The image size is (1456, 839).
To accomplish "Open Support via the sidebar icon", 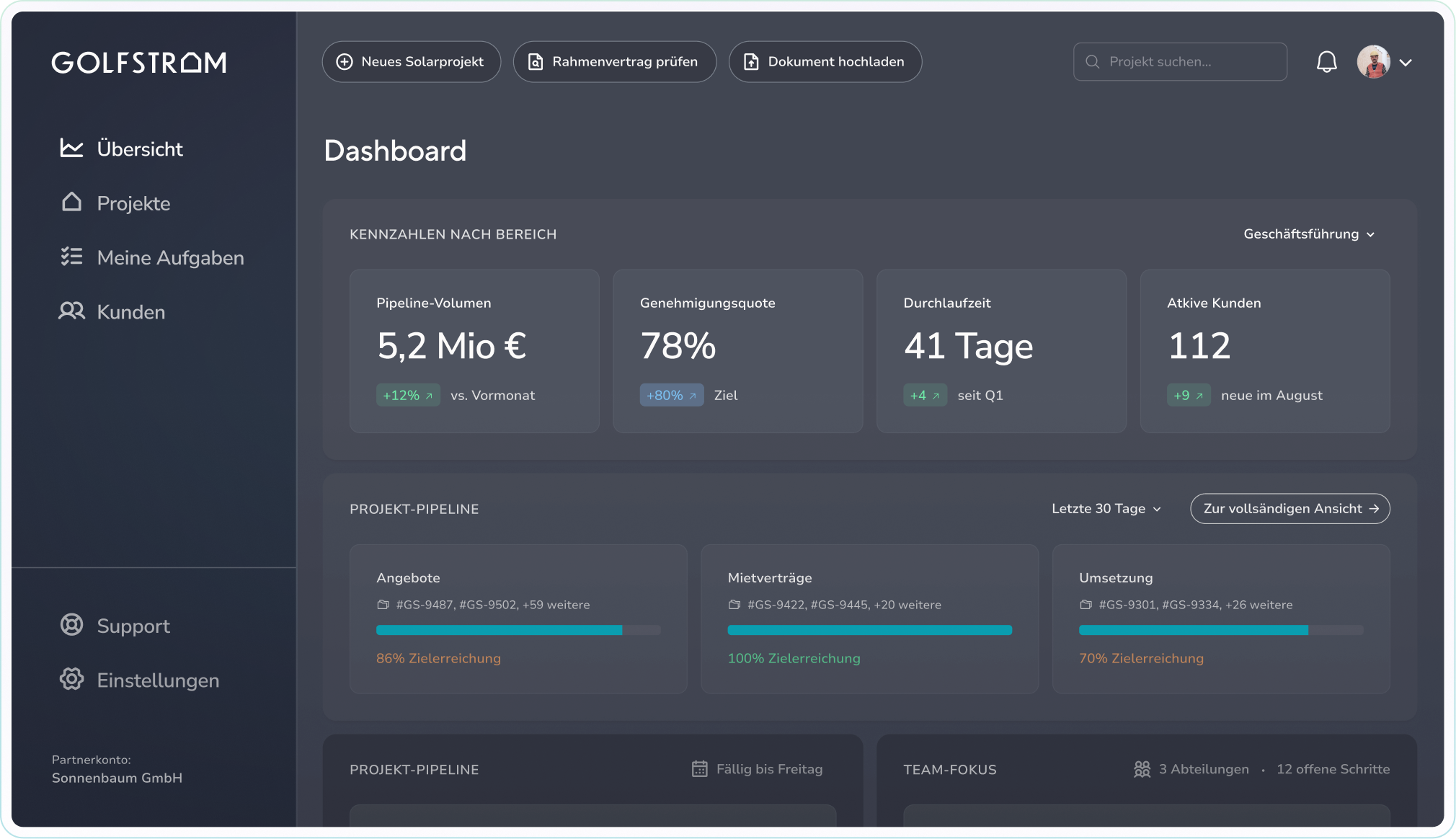I will click(71, 625).
